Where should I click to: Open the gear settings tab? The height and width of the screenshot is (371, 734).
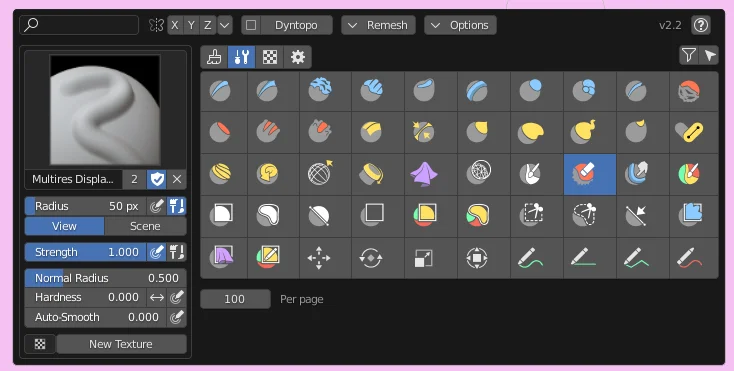pyautogui.click(x=298, y=57)
